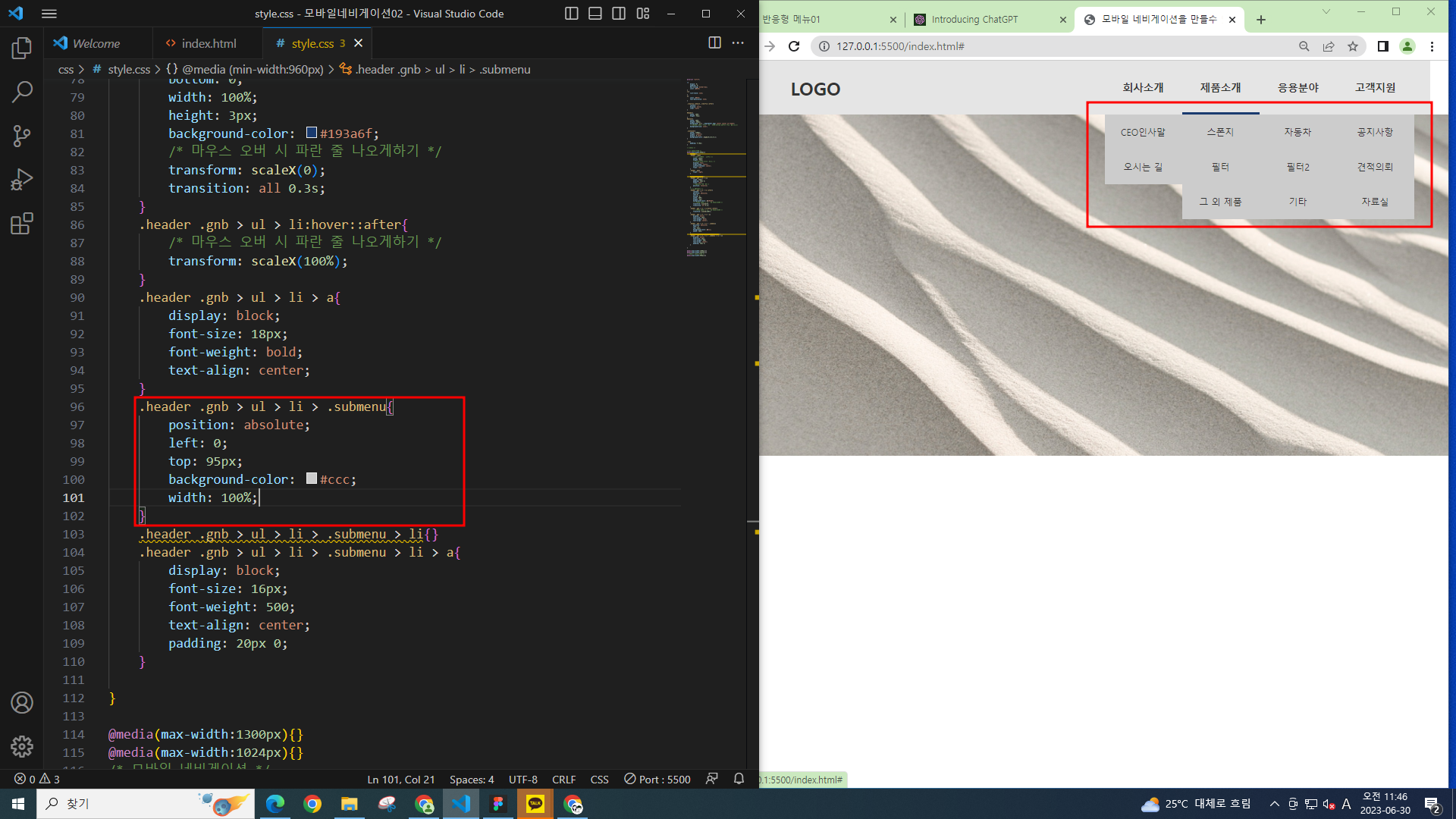Open editor more actions ellipsis menu
Viewport: 1456px width, 819px height.
click(738, 43)
